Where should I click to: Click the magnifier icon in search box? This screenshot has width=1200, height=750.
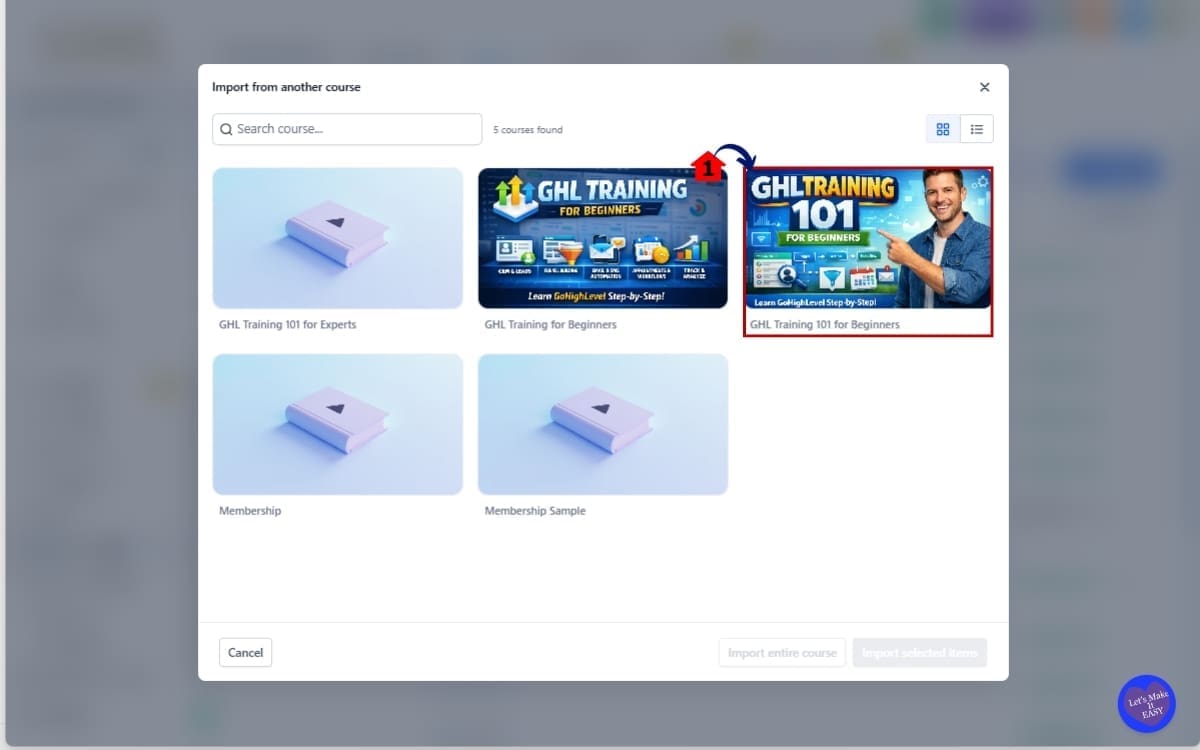pos(226,129)
